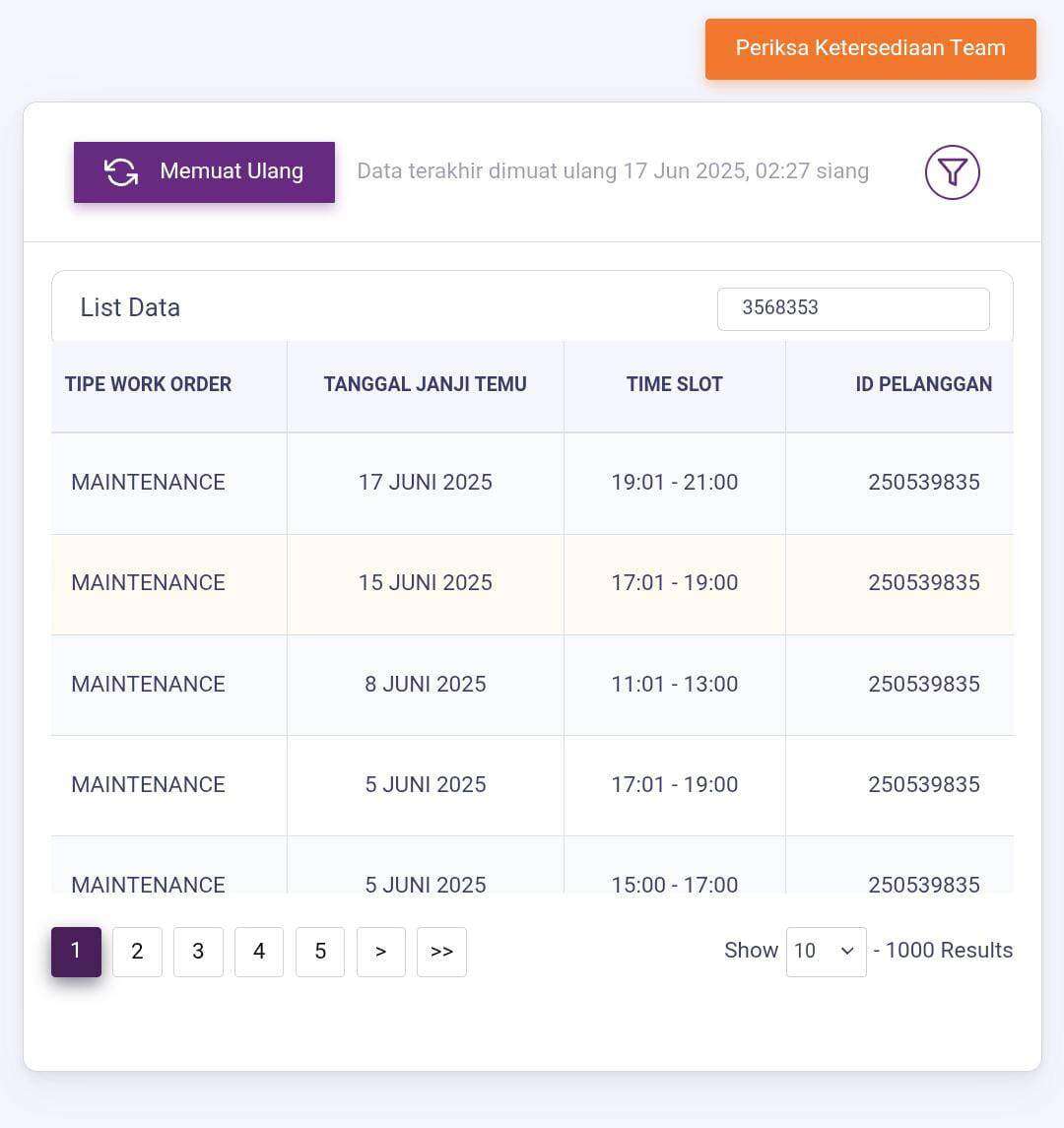The height and width of the screenshot is (1128, 1064).
Task: Open the Show 10 results dropdown
Action: [826, 952]
